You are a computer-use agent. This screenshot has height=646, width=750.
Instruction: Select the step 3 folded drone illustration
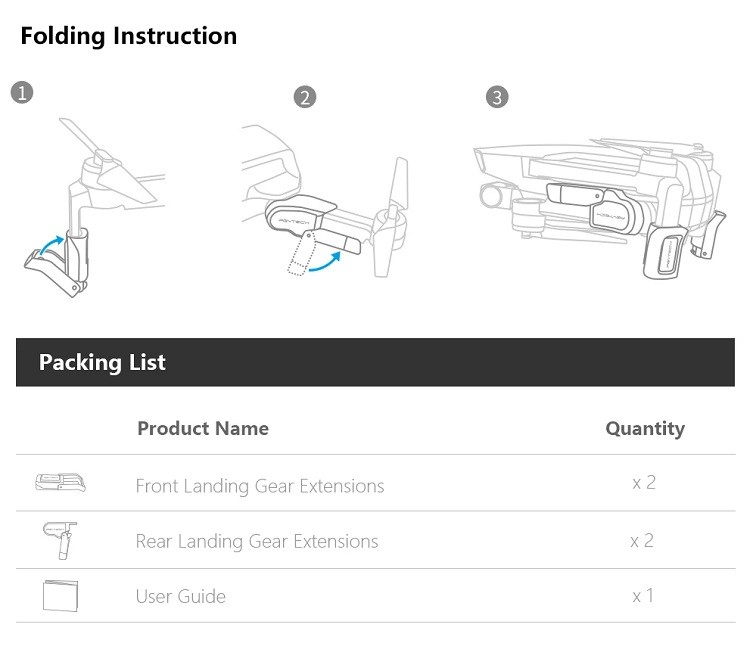click(600, 209)
